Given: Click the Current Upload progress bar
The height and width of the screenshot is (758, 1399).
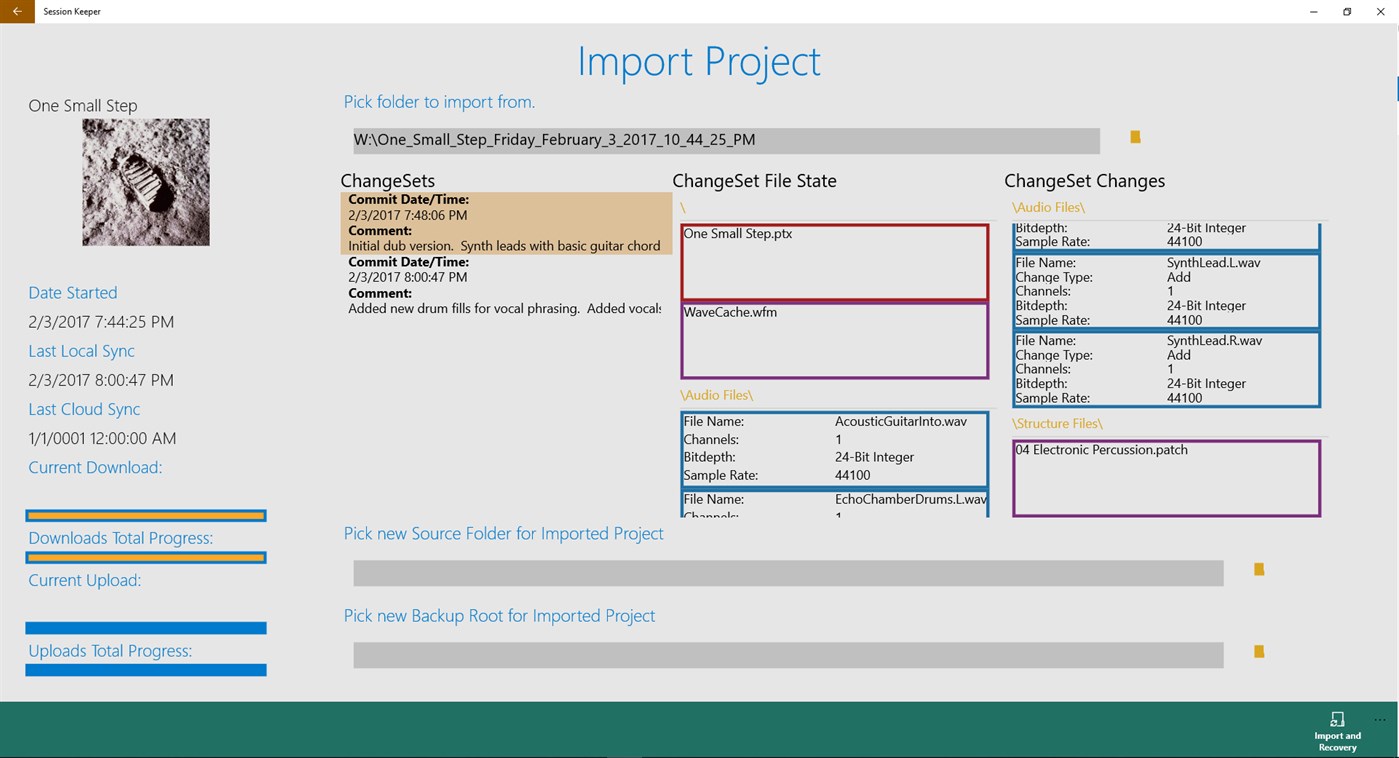Looking at the screenshot, I should (146, 628).
